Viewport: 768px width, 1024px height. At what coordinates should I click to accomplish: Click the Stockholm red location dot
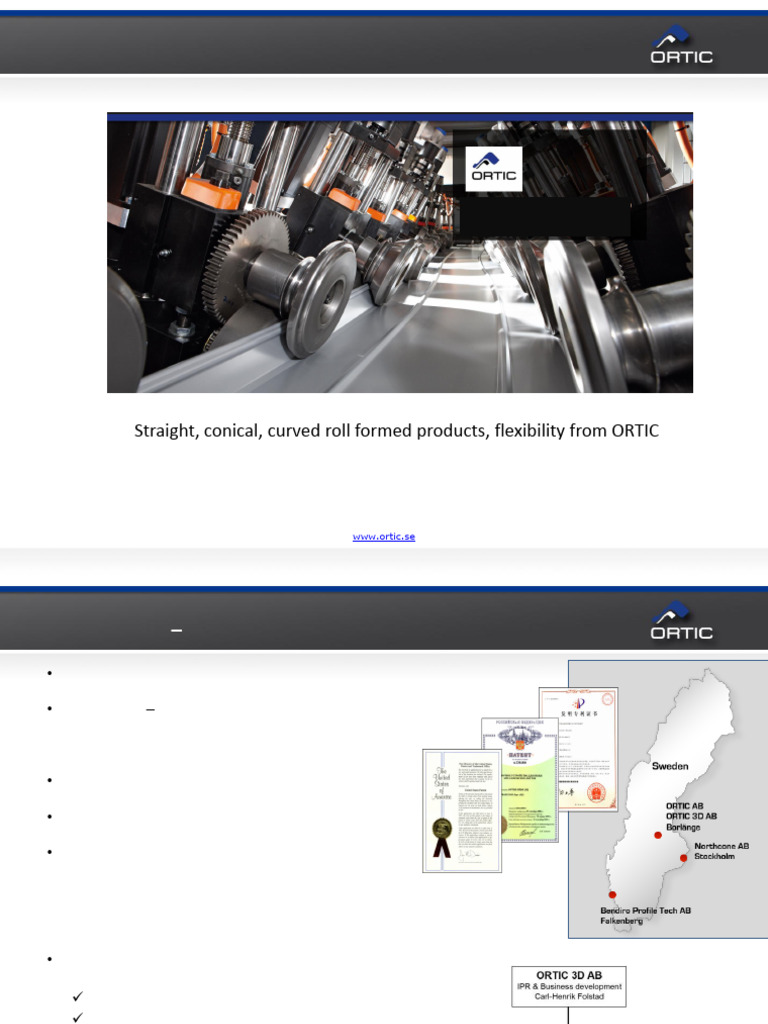tap(683, 858)
